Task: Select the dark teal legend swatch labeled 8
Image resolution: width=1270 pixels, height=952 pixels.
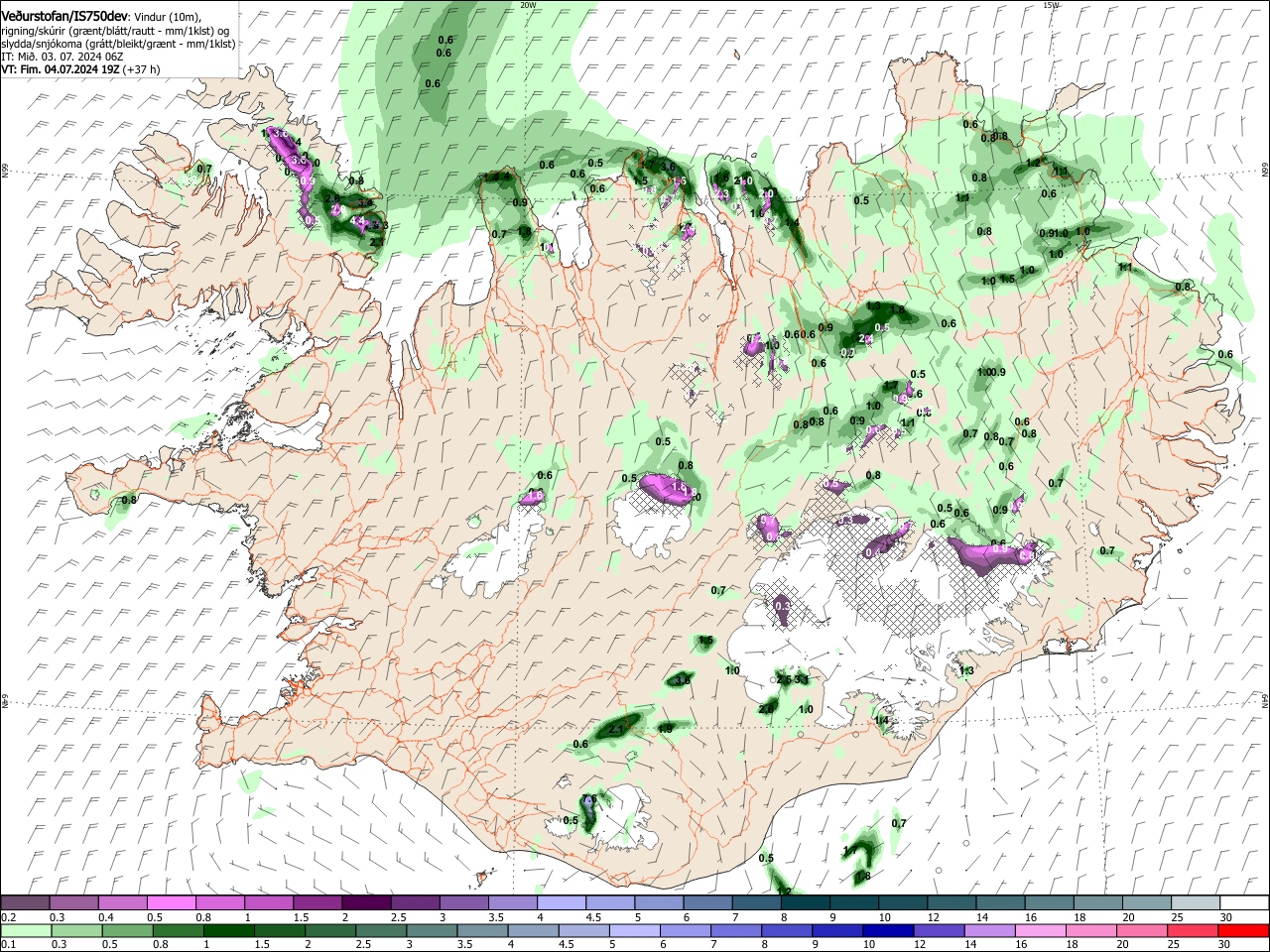Action: tap(805, 903)
